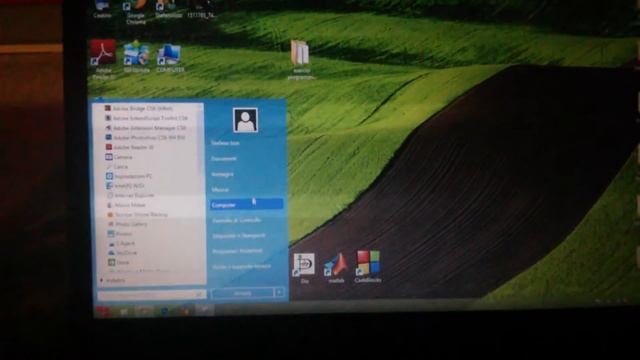The height and width of the screenshot is (360, 640).
Task: Expand the arrow beside Arresta button
Action: tap(279, 293)
